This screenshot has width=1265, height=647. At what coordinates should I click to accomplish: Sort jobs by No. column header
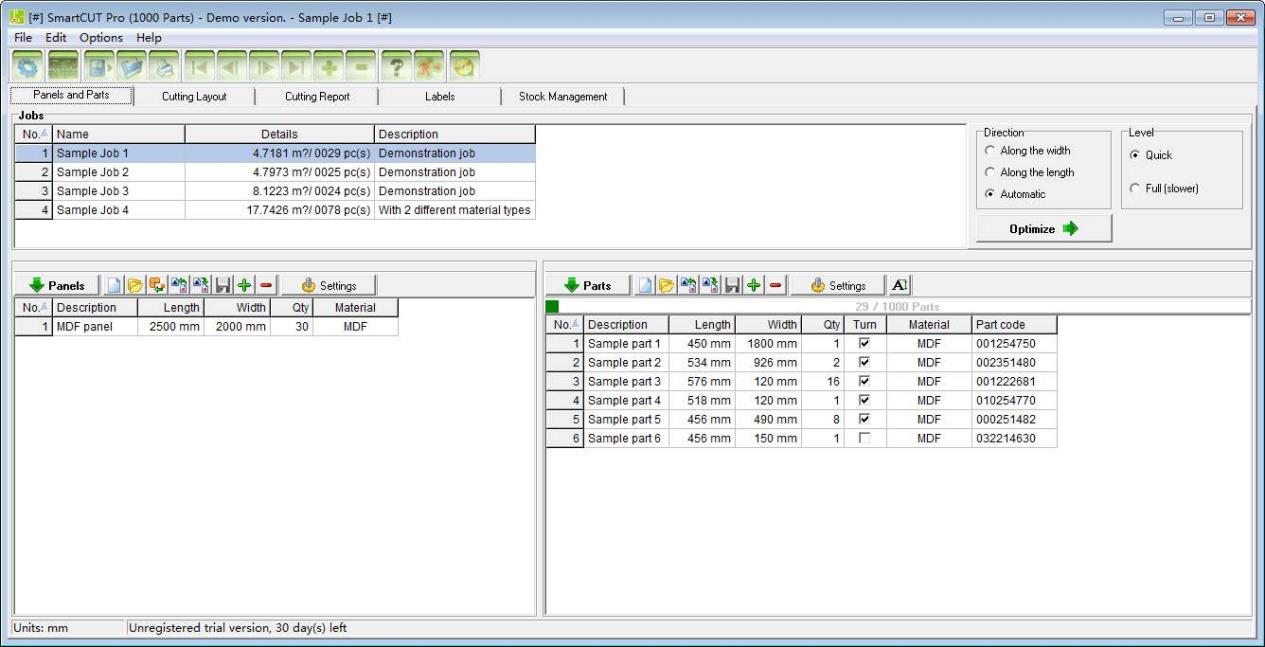point(32,134)
